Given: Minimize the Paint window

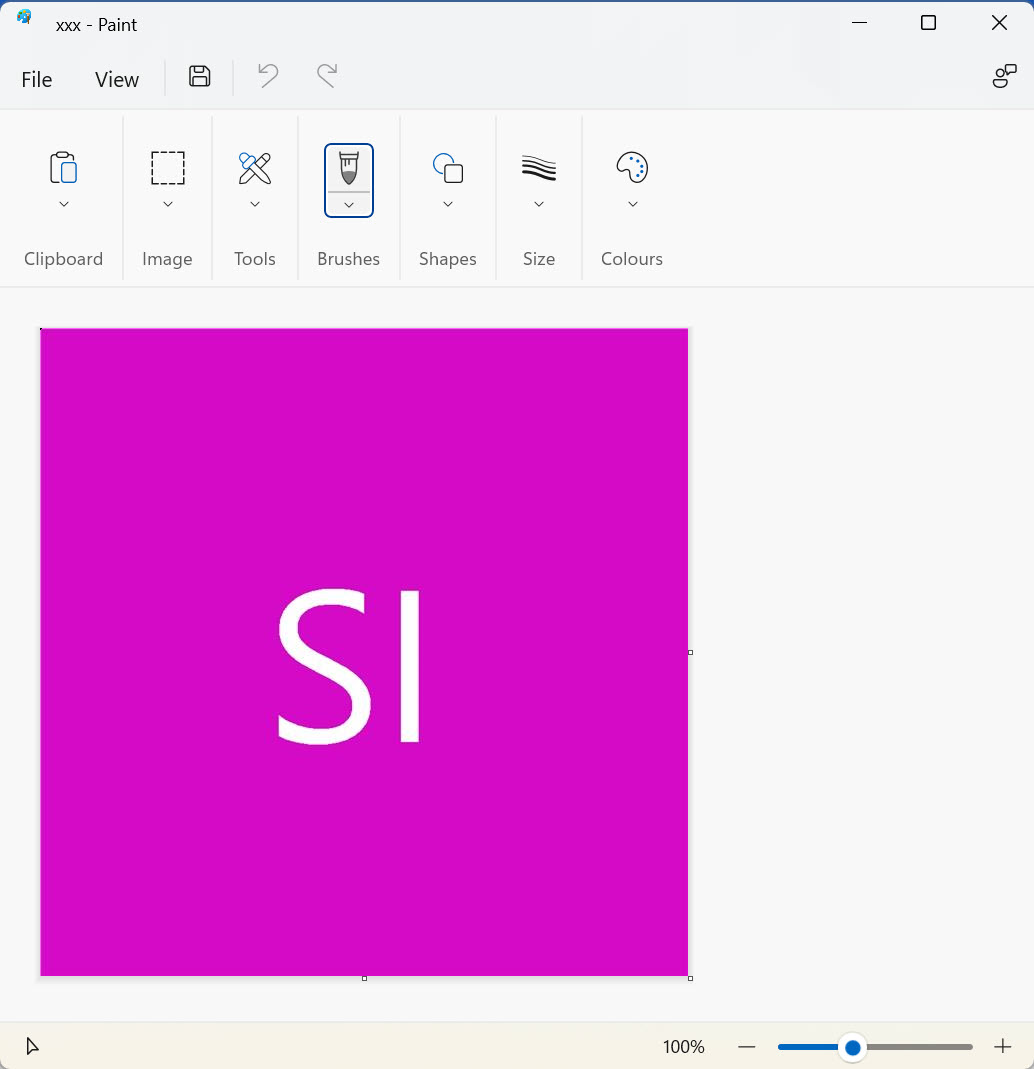Looking at the screenshot, I should click(860, 22).
